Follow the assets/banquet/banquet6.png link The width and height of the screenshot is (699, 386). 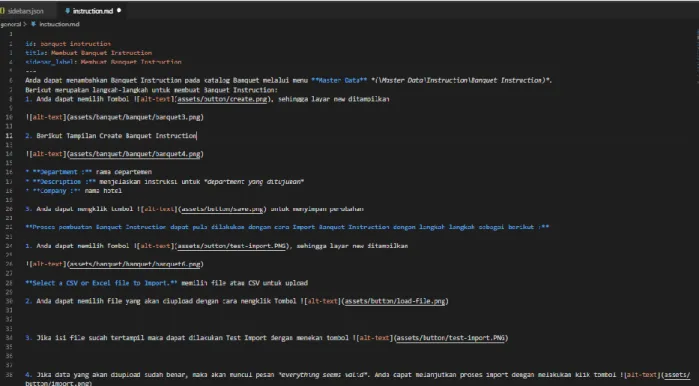[135, 264]
